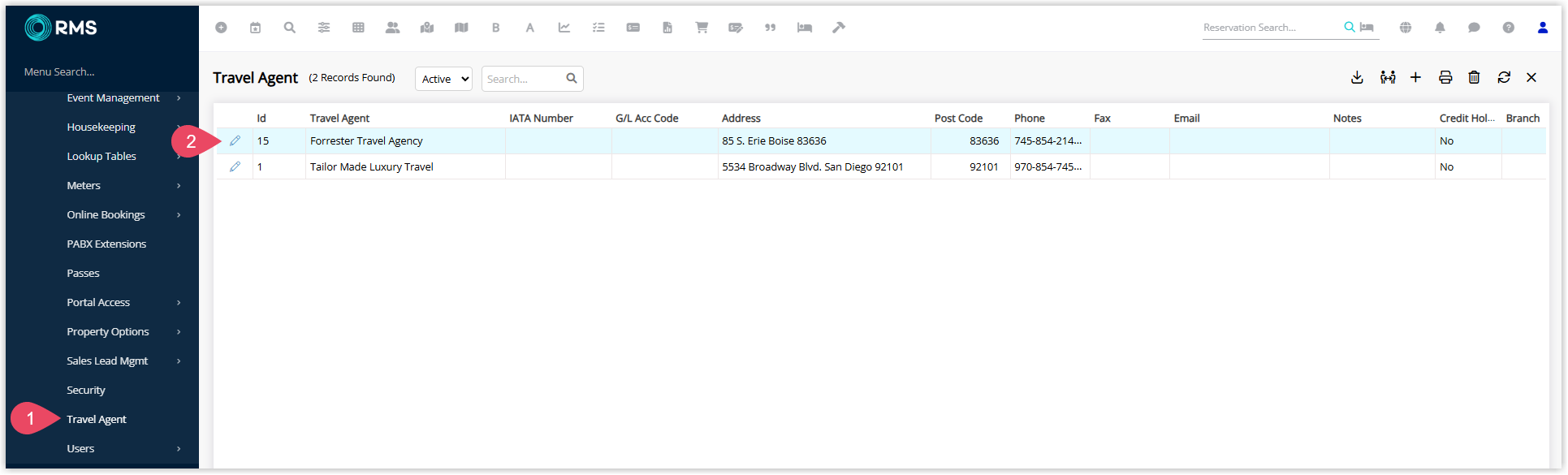Open the notifications bell
The width and height of the screenshot is (1568, 475).
1440,28
